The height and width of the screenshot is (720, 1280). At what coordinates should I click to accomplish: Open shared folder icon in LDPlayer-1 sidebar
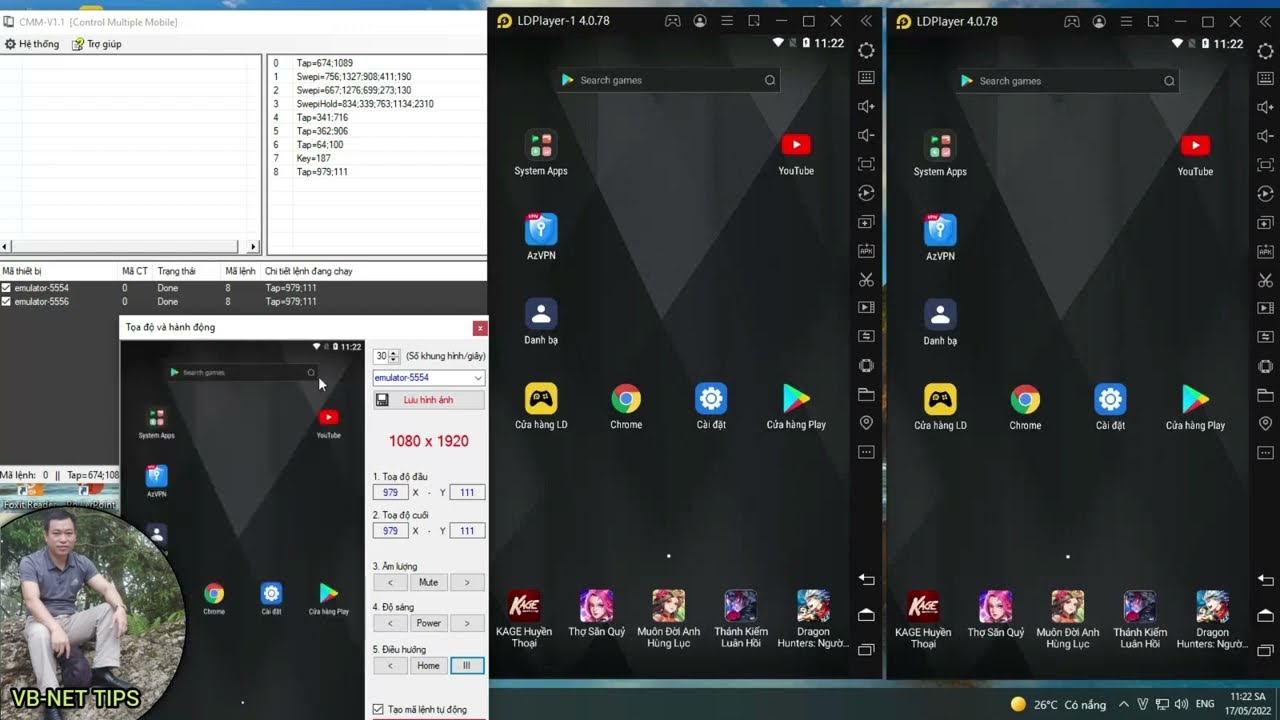pos(866,395)
